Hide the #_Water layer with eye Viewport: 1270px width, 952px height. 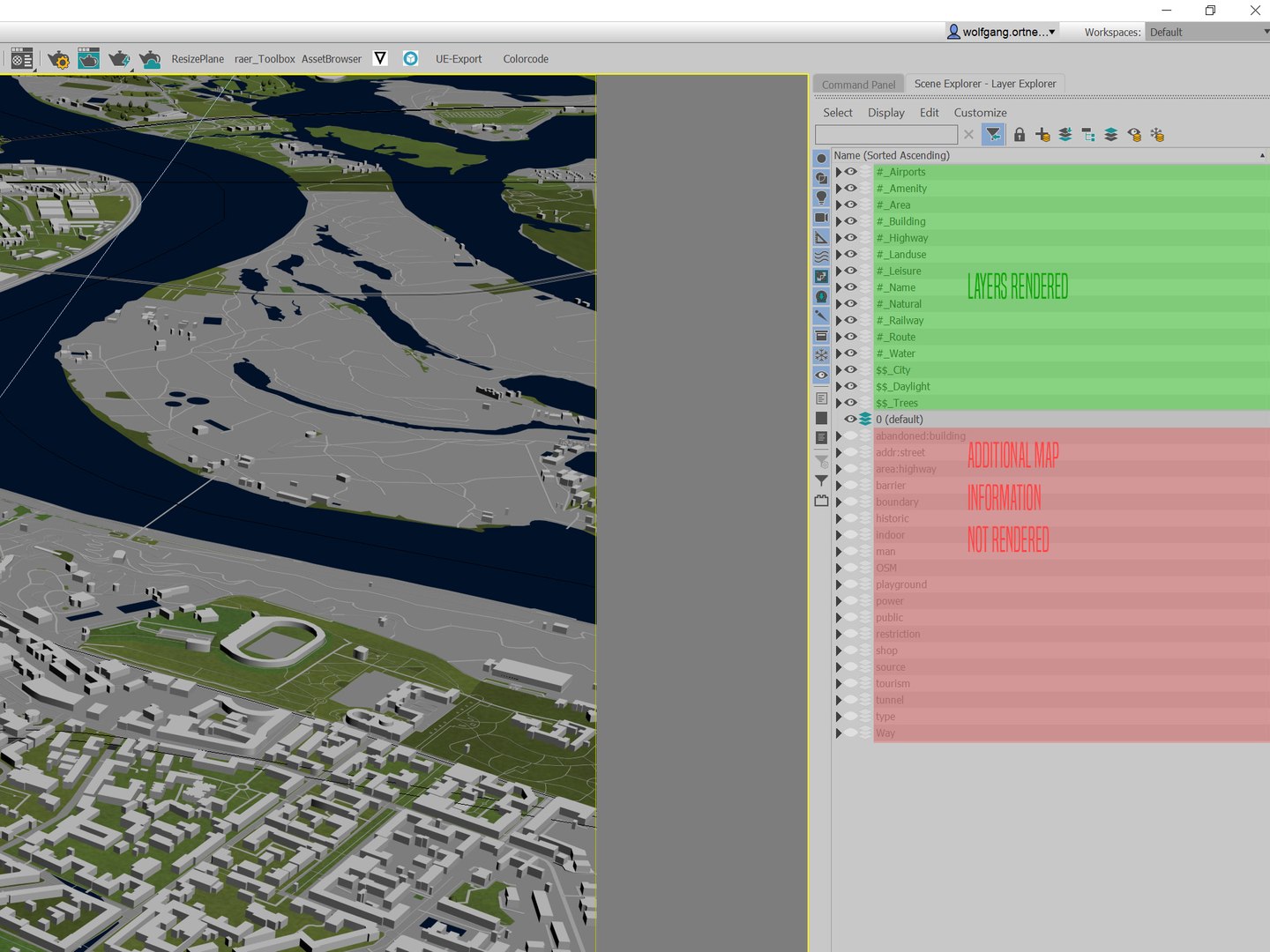851,353
